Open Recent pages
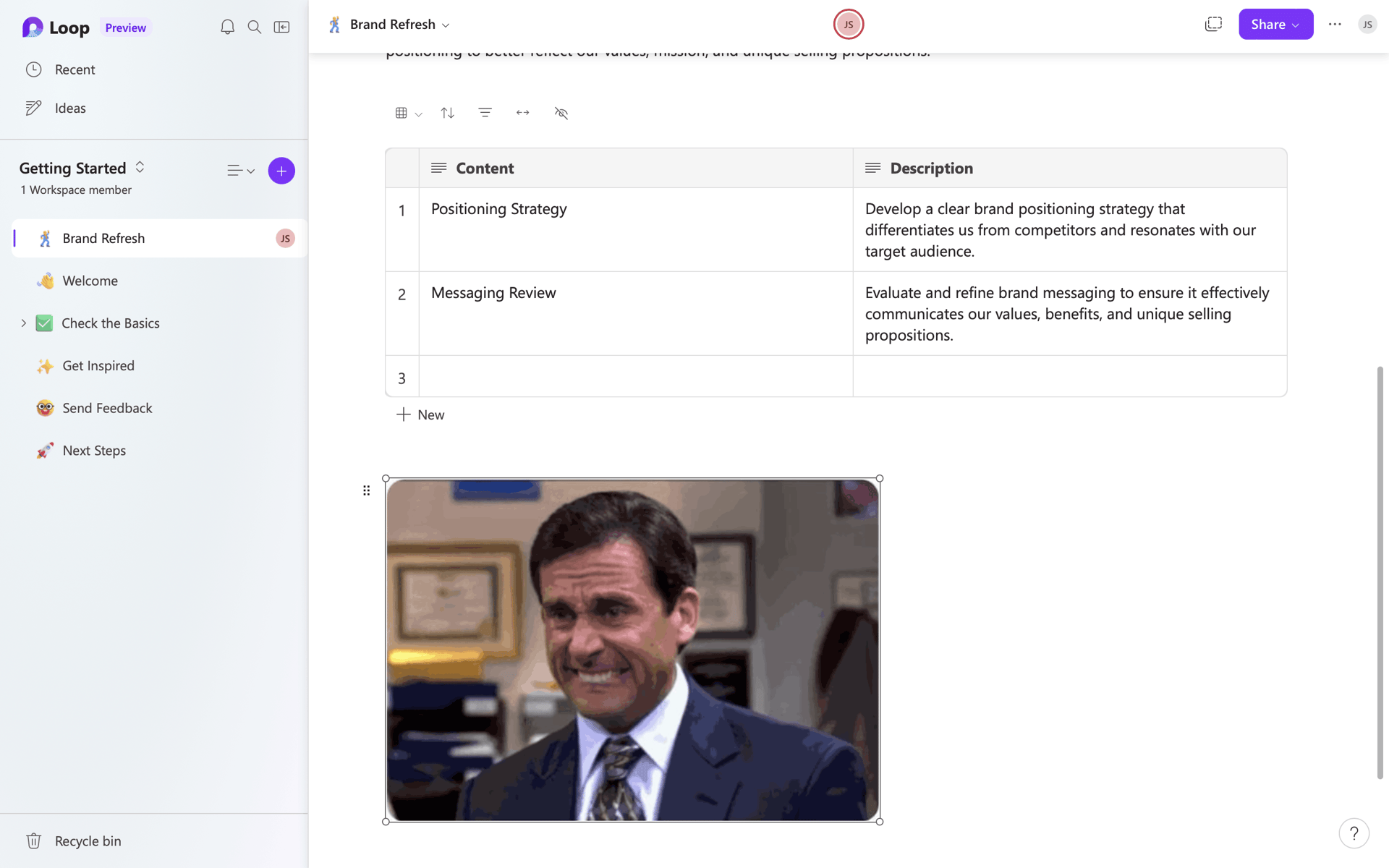Viewport: 1389px width, 868px height. [x=75, y=69]
